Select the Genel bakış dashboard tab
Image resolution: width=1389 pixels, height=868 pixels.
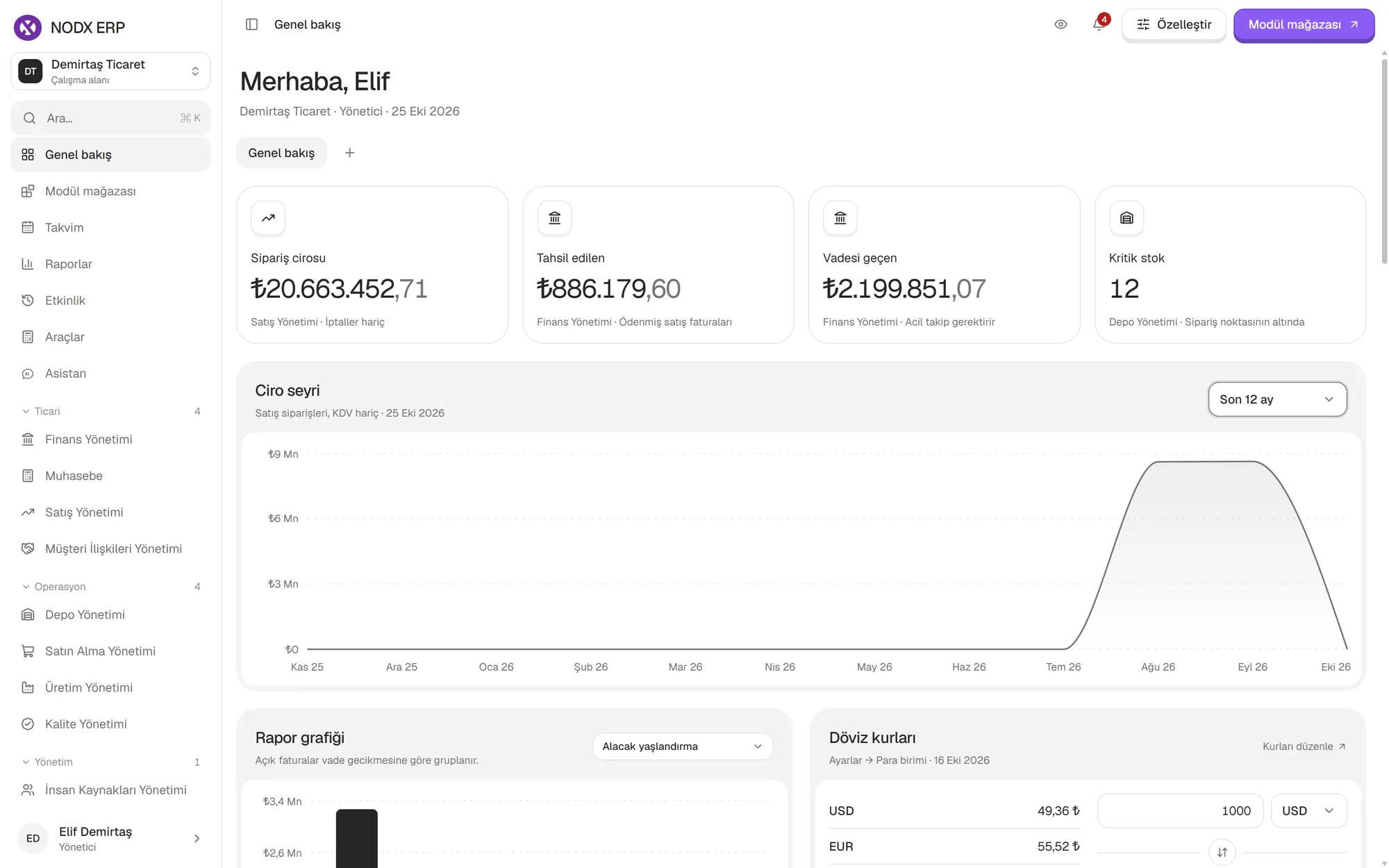point(281,153)
